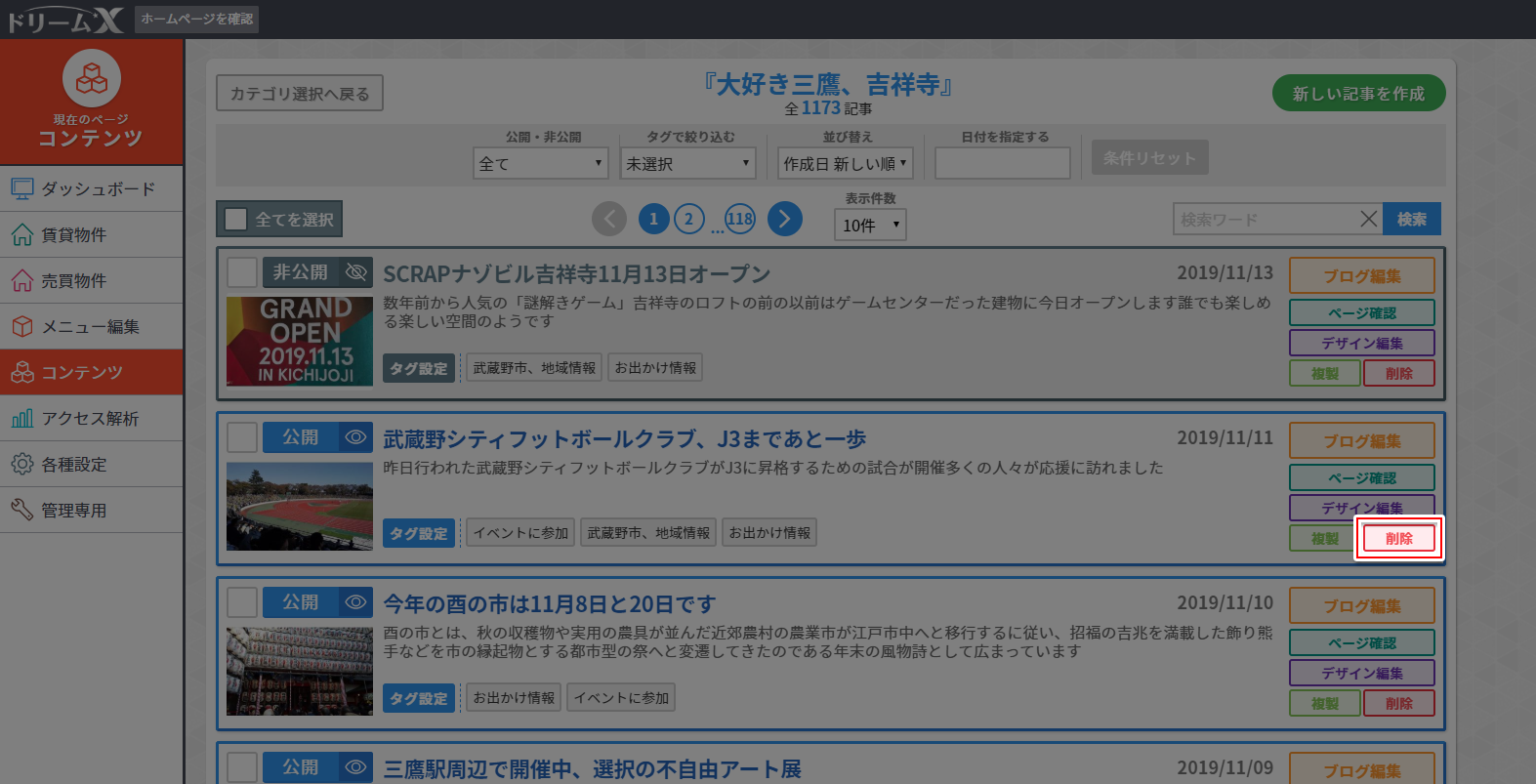Open 売買物件 in the sidebar

click(x=92, y=280)
